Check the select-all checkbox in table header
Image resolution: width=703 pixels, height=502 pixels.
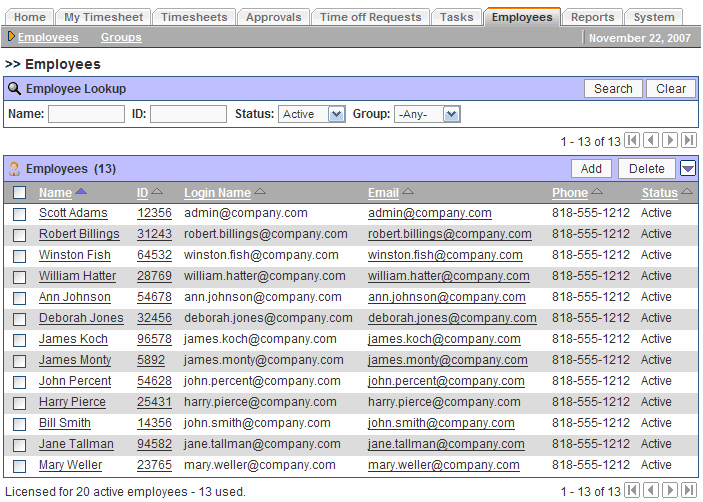[20, 193]
